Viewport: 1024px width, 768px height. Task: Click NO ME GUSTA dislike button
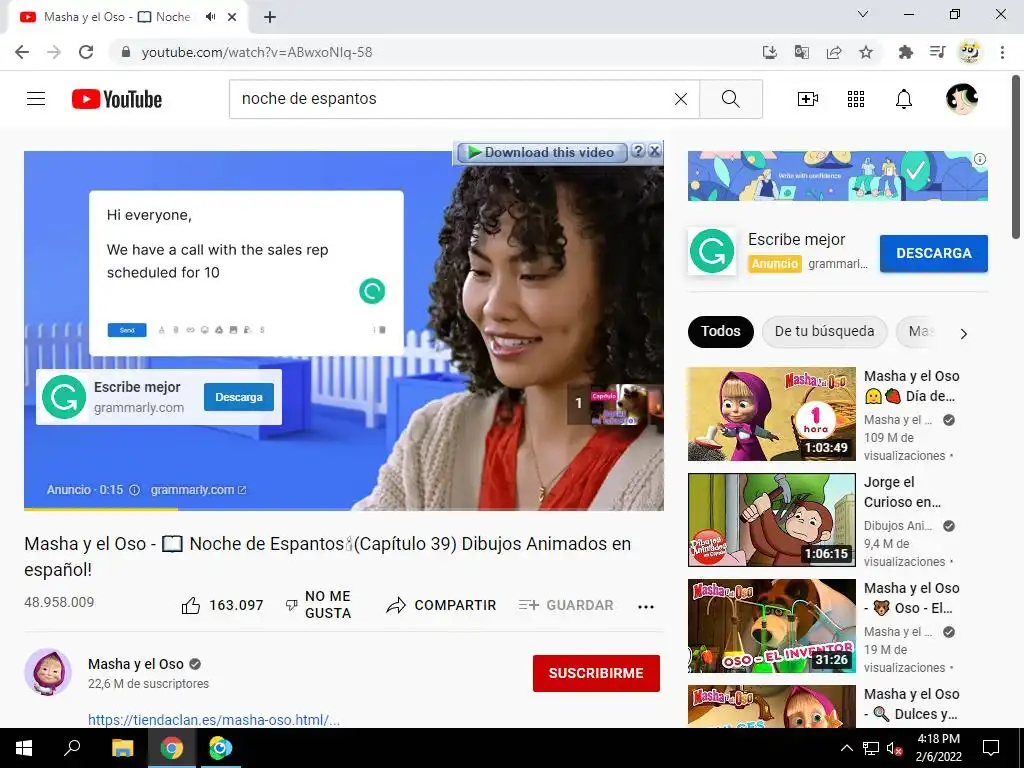(319, 605)
